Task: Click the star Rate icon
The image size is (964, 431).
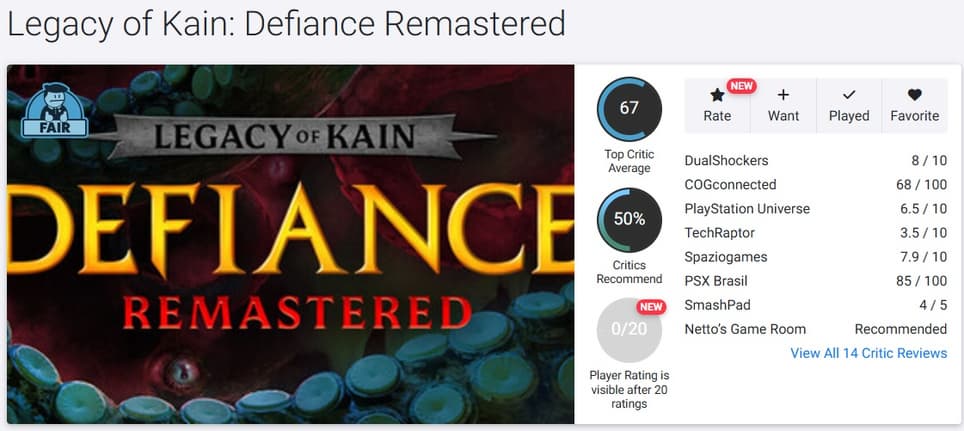Action: pyautogui.click(x=717, y=96)
